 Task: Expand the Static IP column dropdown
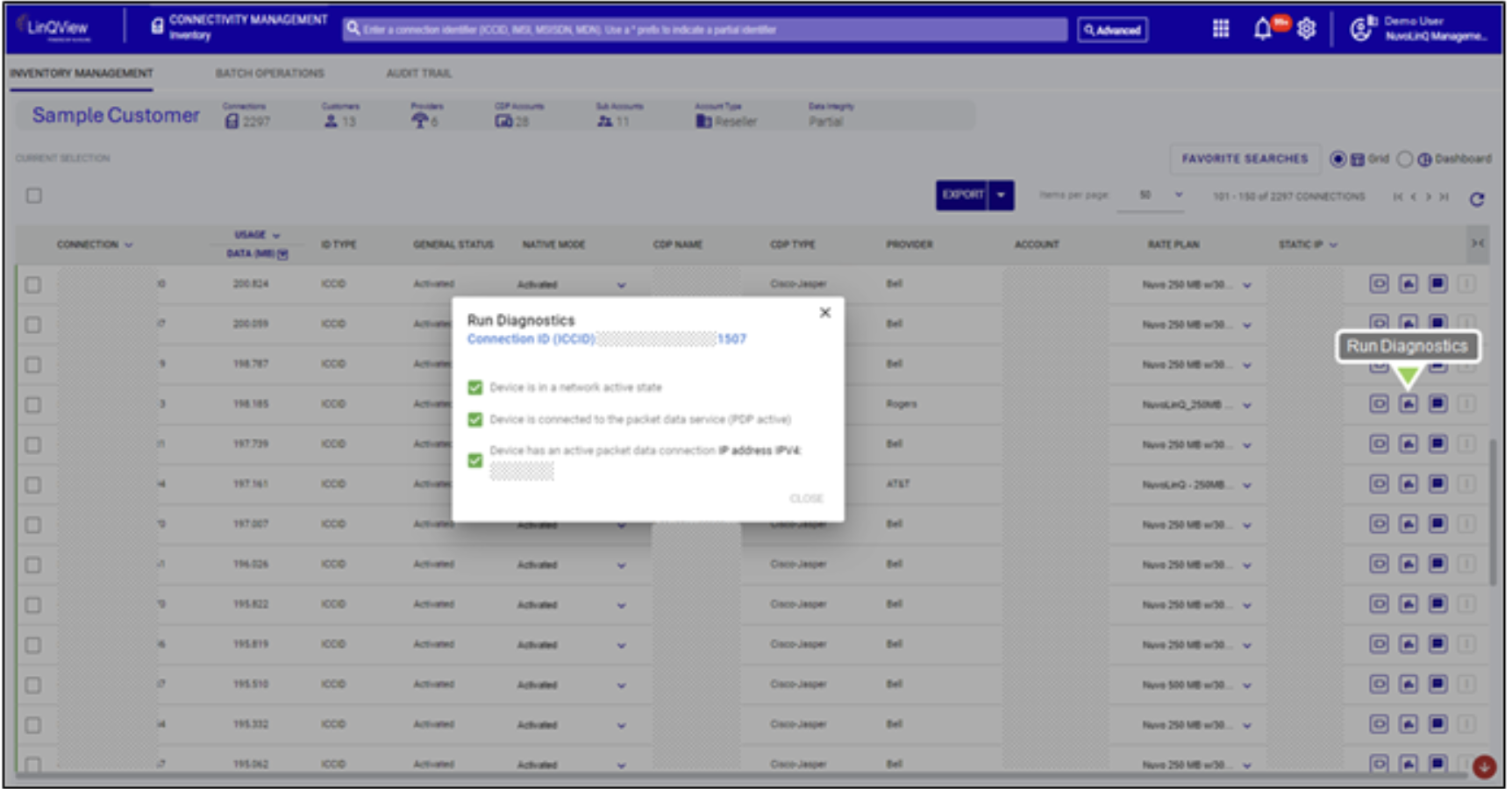1333,245
